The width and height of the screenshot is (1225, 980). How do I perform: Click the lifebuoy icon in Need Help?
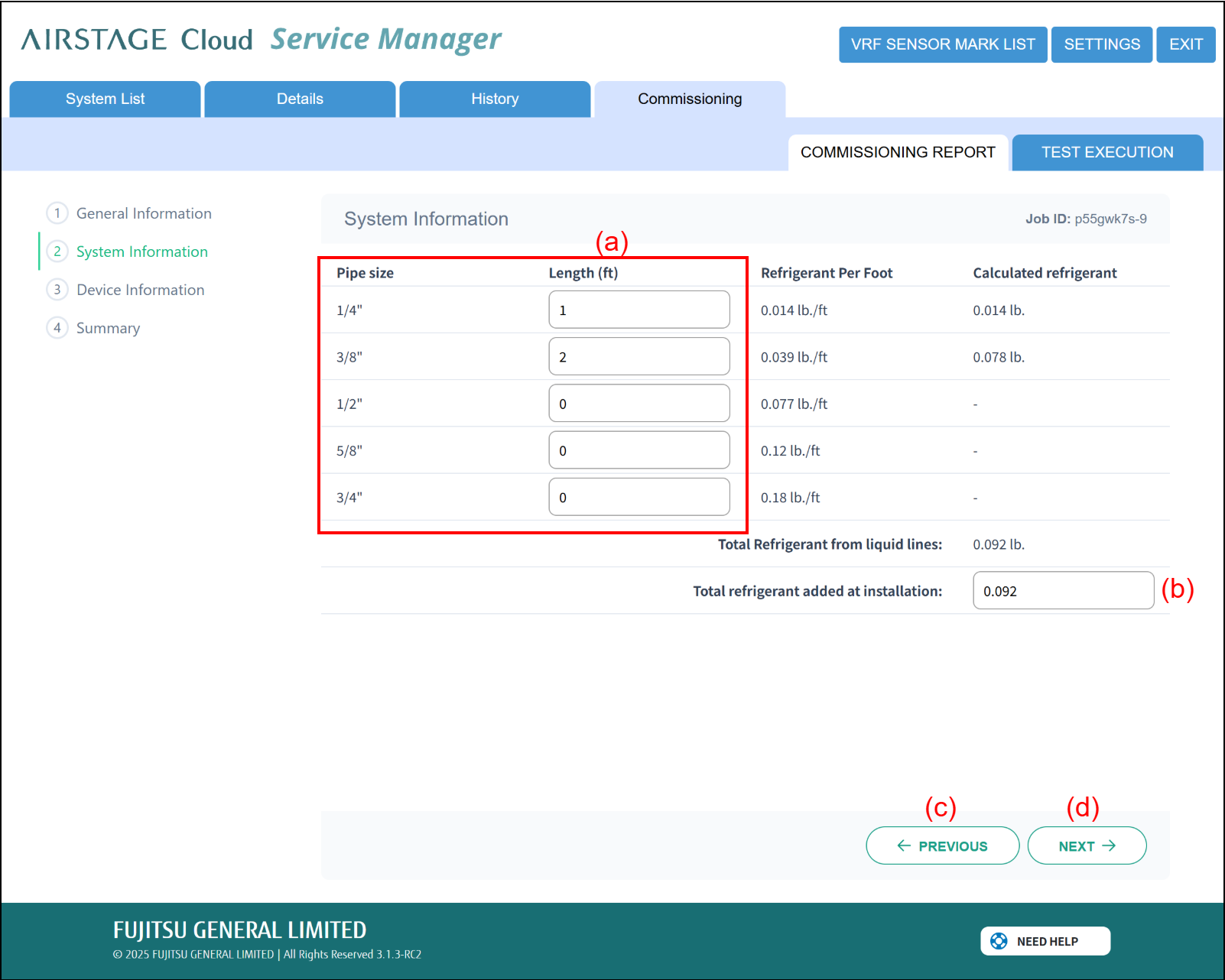999,941
